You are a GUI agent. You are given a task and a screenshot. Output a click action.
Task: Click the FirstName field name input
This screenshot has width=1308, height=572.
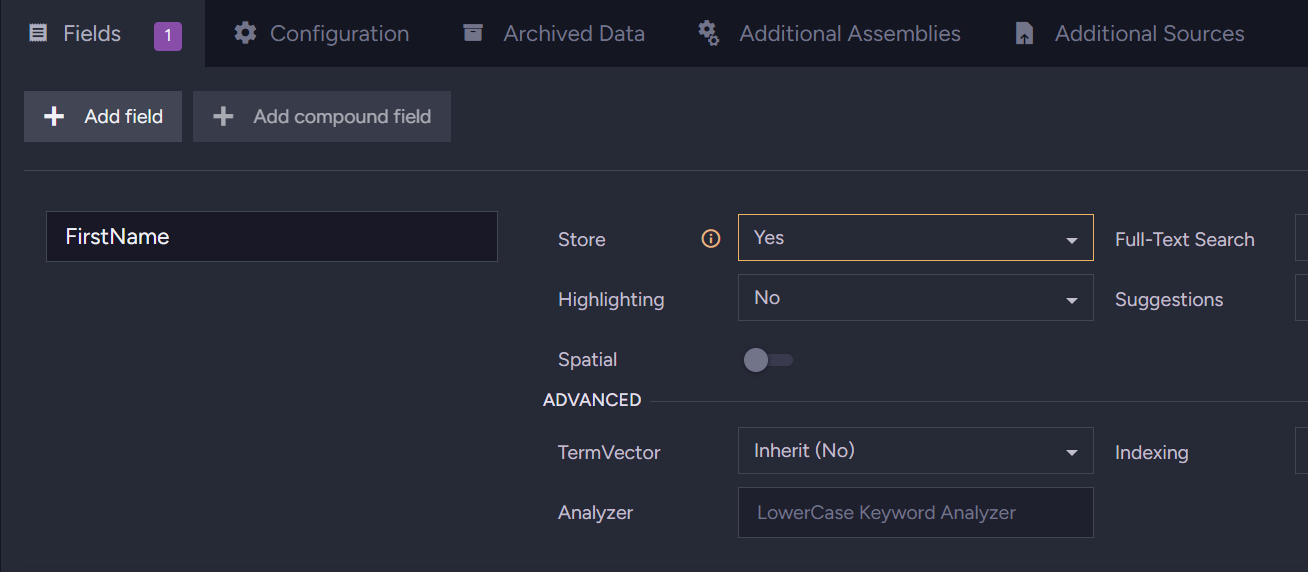point(272,237)
